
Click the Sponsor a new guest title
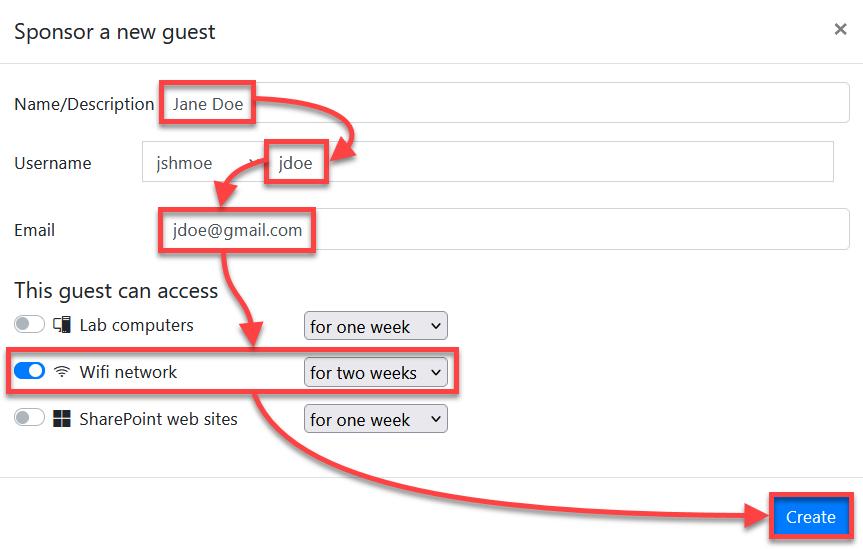tap(114, 32)
